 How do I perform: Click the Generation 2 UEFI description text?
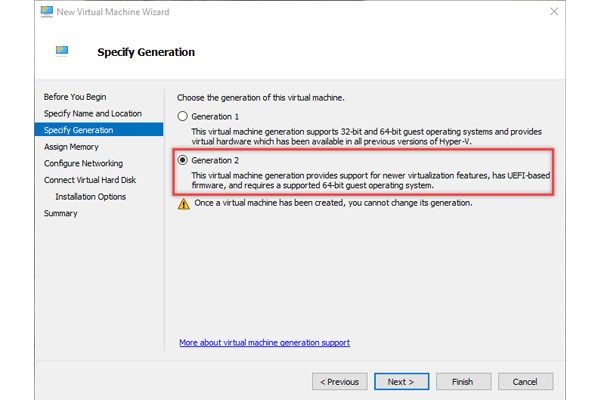[371, 180]
